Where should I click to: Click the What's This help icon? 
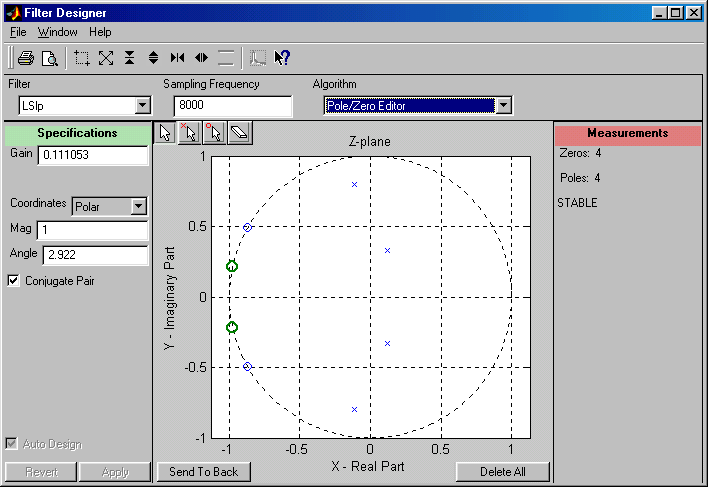(x=282, y=58)
